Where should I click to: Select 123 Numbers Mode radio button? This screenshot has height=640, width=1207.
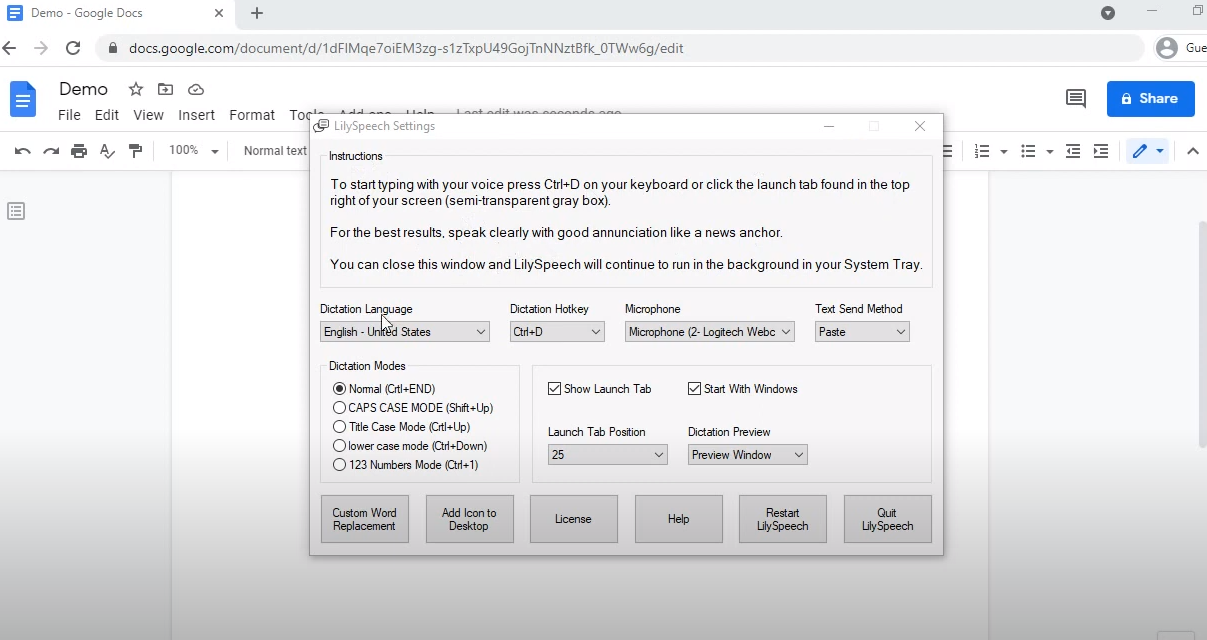point(340,465)
